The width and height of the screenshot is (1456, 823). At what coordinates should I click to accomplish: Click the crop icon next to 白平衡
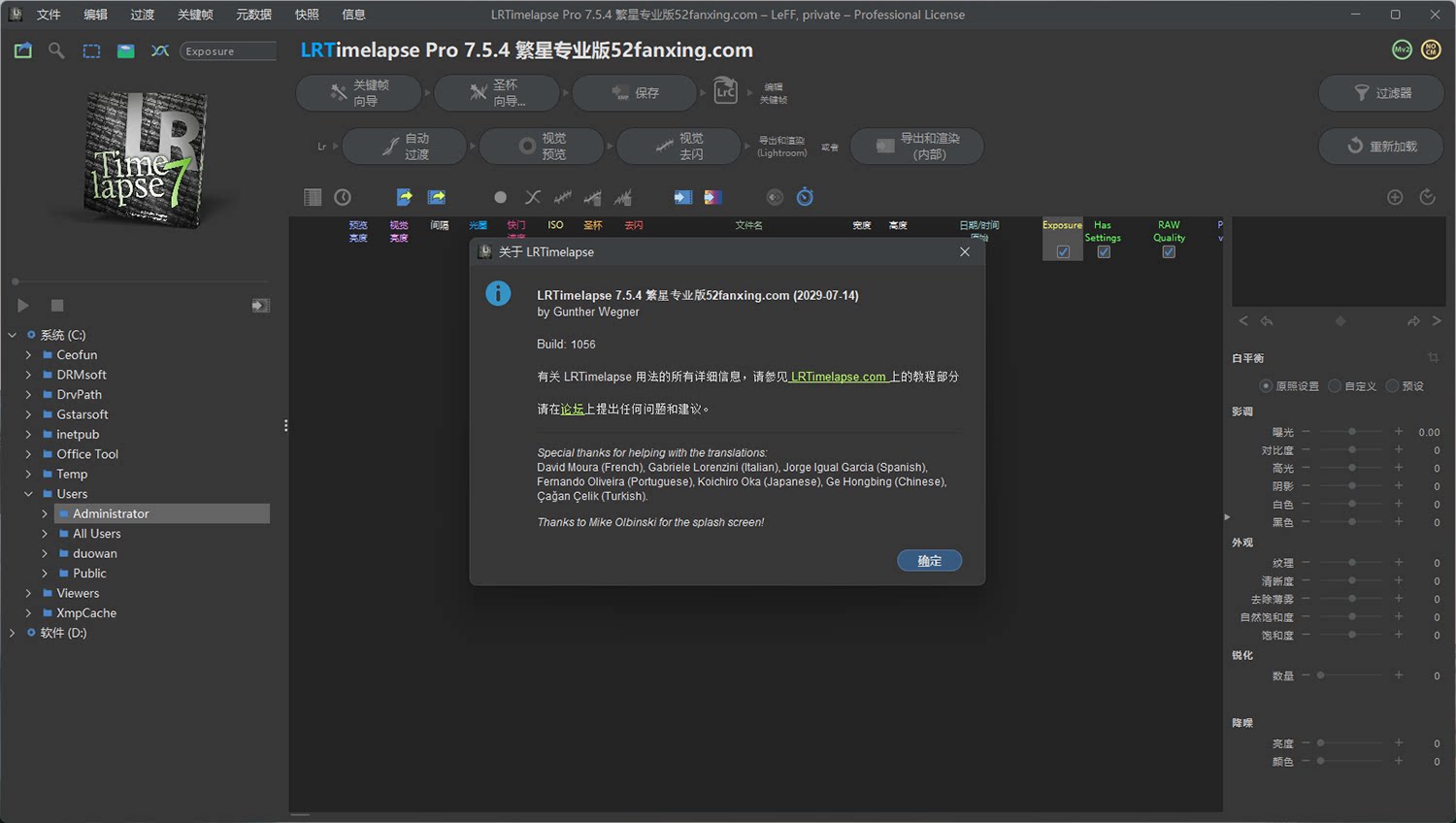click(x=1433, y=357)
